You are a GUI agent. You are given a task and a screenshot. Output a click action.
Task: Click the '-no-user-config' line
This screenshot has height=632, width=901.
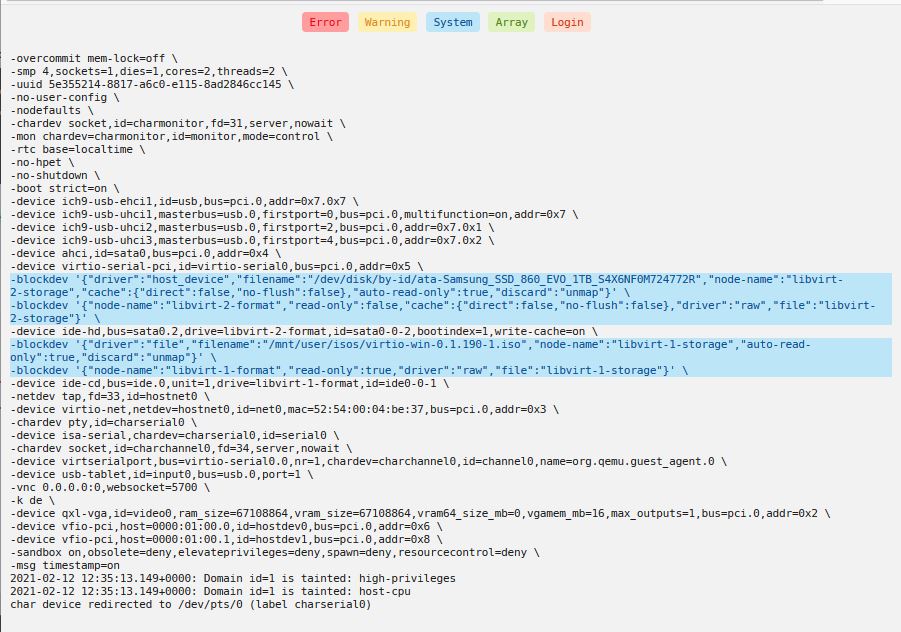coord(65,98)
